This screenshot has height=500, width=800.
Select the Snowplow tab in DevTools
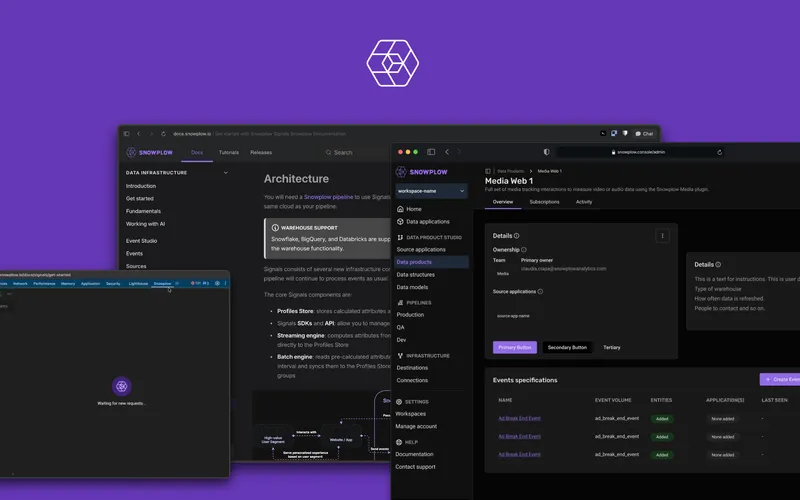(162, 284)
